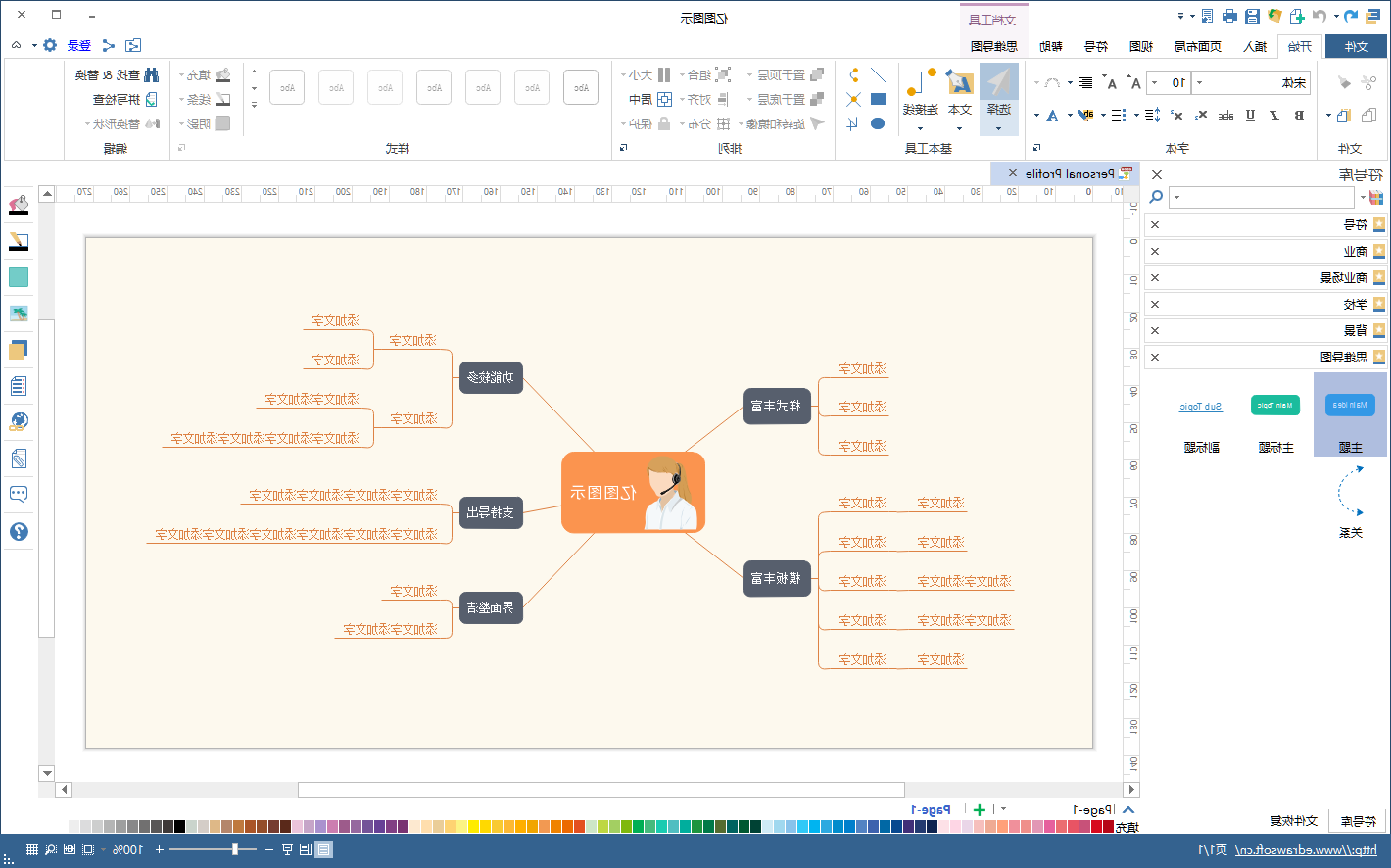Image resolution: width=1391 pixels, height=868 pixels.
Task: Pick the blue ellipse shape tool
Action: [878, 123]
